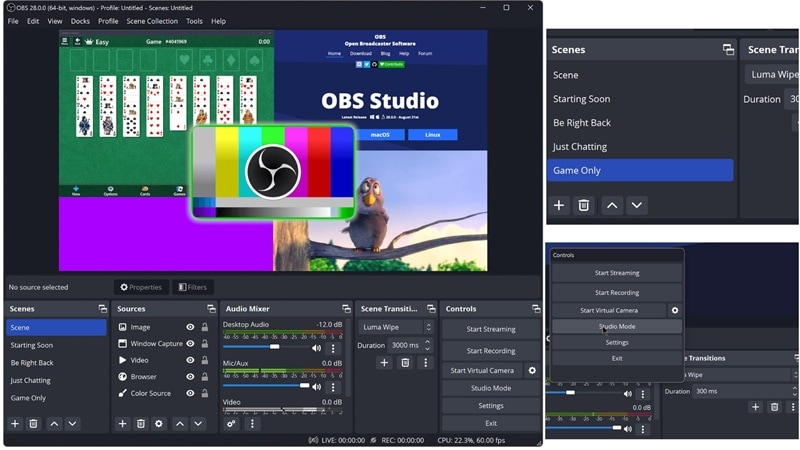Add a scene transition with plus icon
Screen dimensions: 800x450
point(384,362)
